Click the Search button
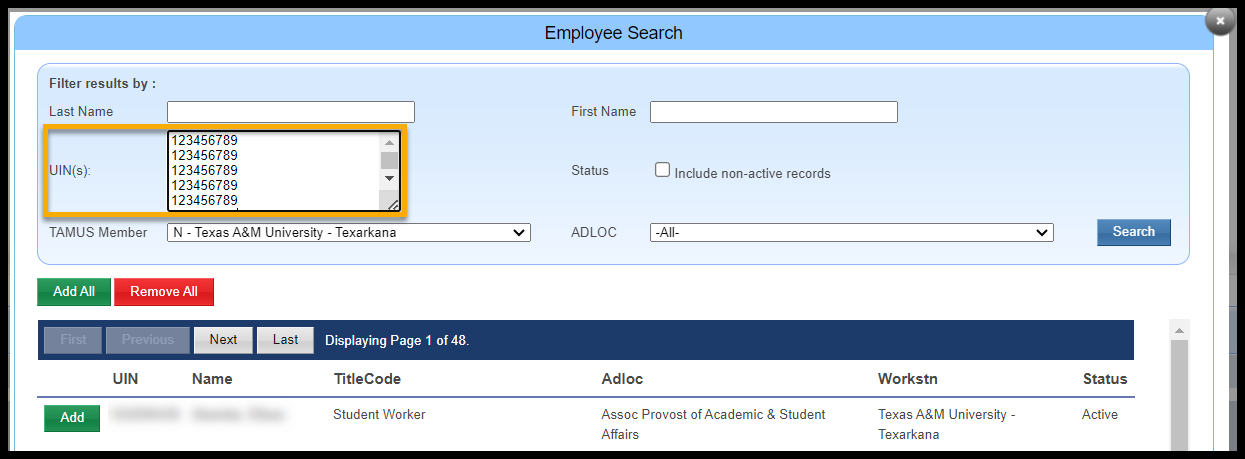 click(1133, 232)
